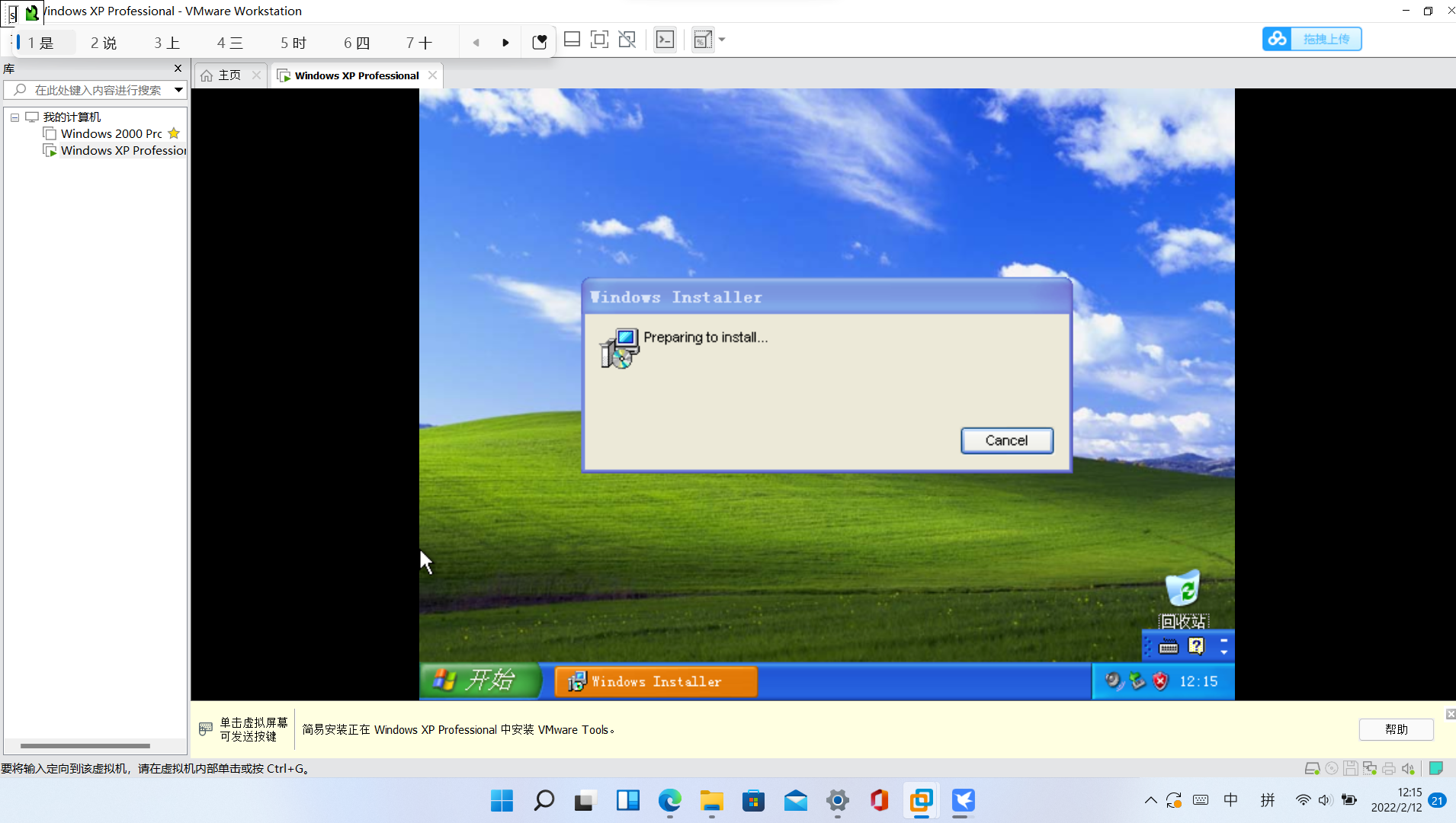Viewport: 1456px width, 823px height.
Task: Enter full screen mode via toolbar icon
Action: click(600, 40)
